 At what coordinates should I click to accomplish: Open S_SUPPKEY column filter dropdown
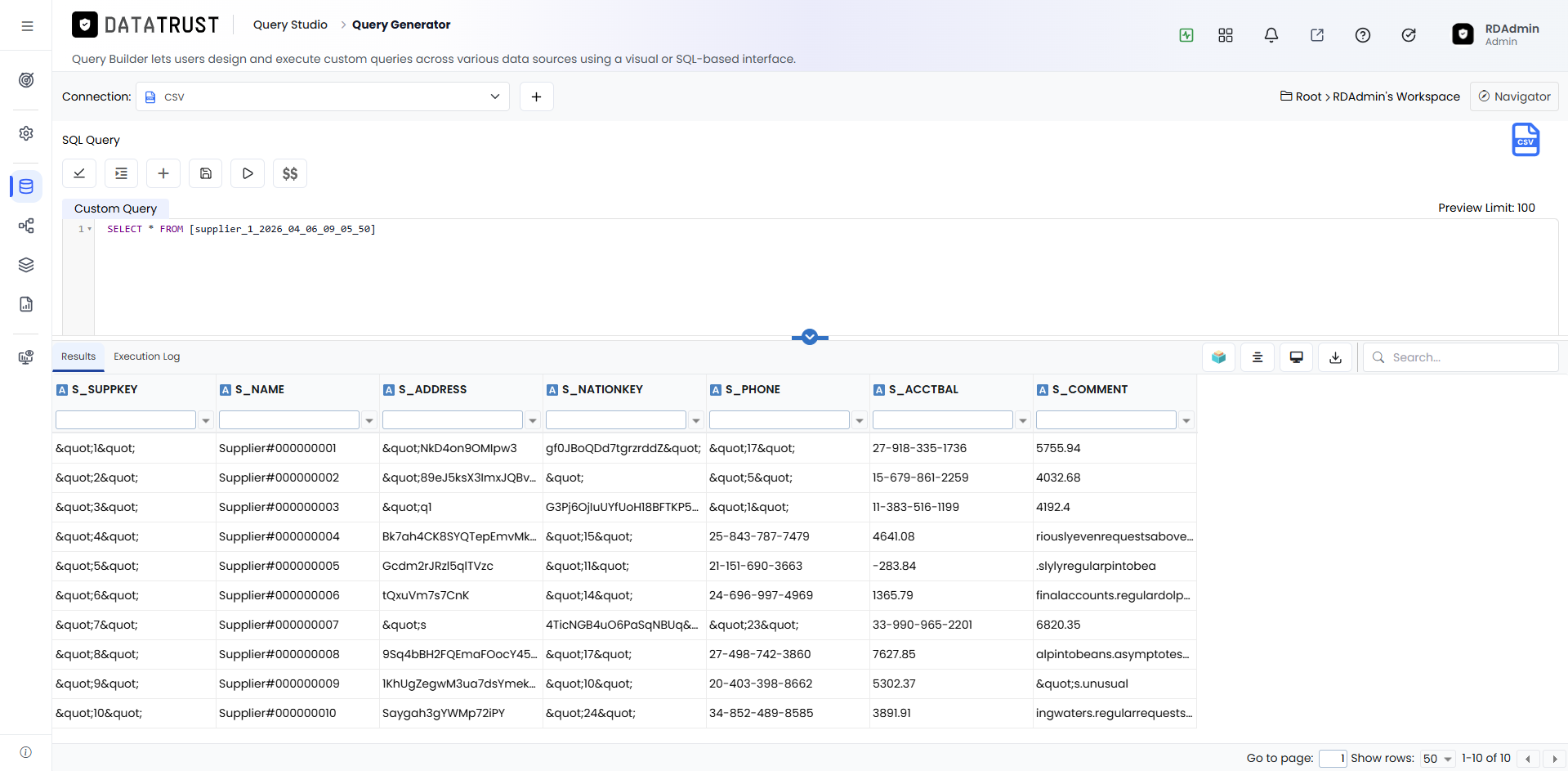(206, 420)
